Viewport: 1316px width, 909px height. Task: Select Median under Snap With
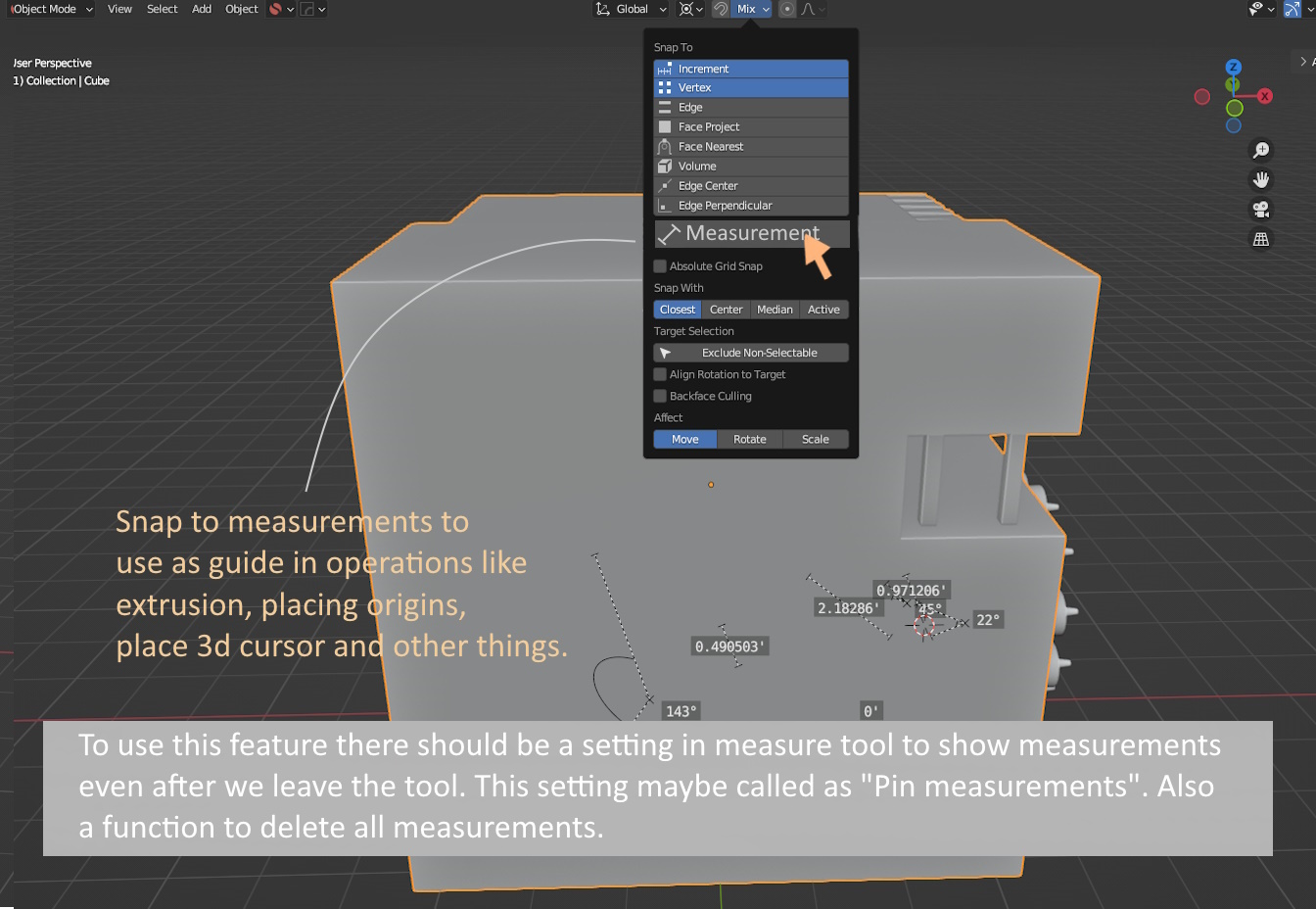pyautogui.click(x=775, y=310)
